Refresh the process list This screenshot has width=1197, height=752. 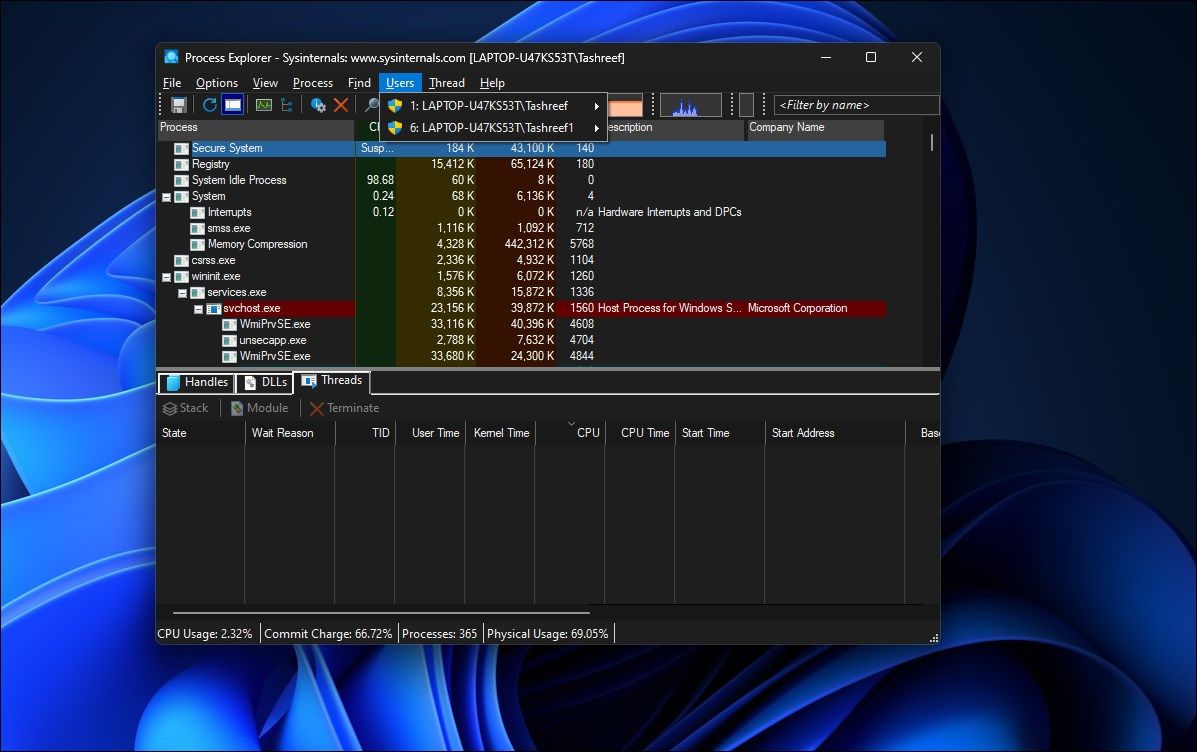point(210,104)
